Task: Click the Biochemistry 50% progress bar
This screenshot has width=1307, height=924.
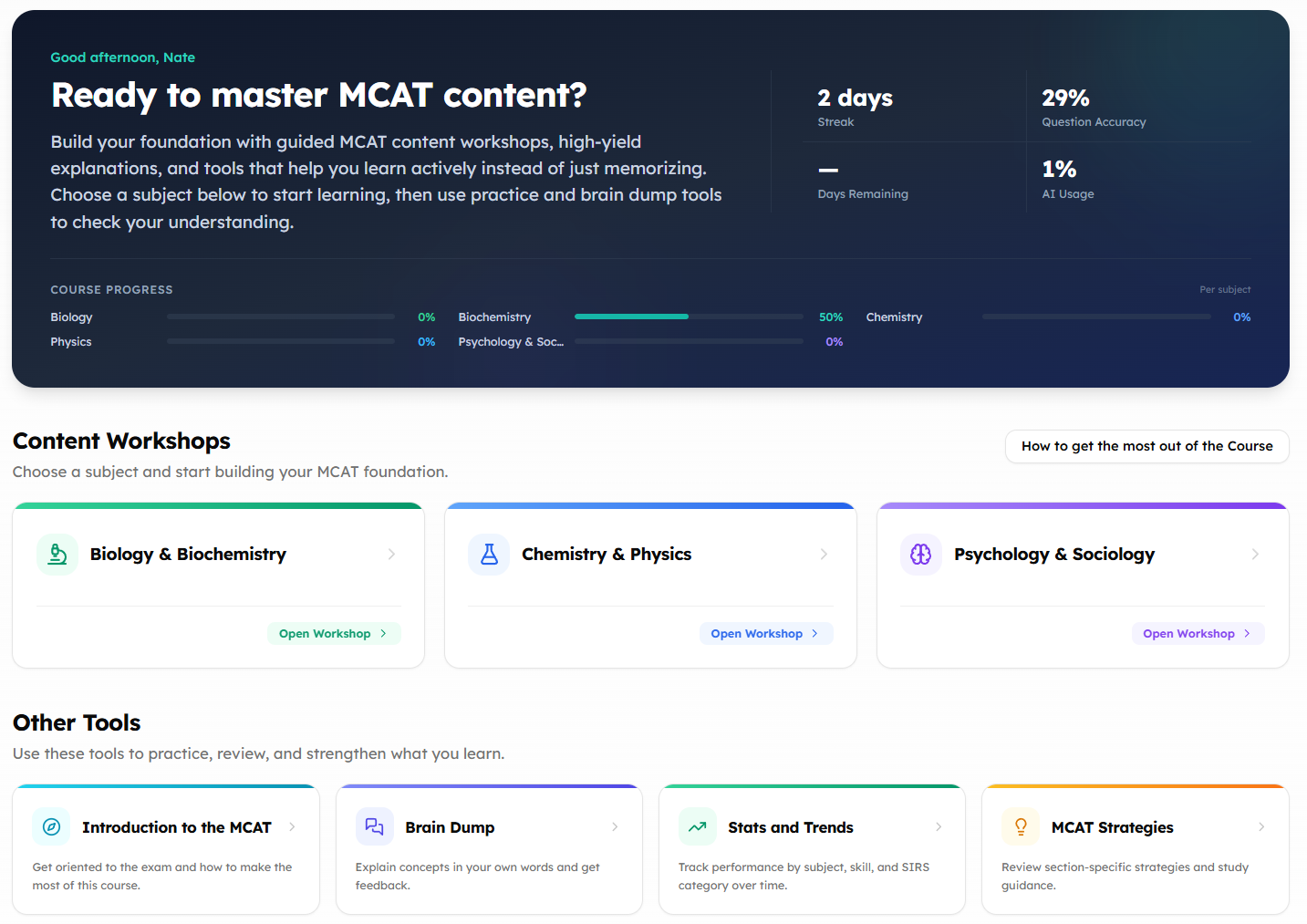Action: (x=689, y=317)
